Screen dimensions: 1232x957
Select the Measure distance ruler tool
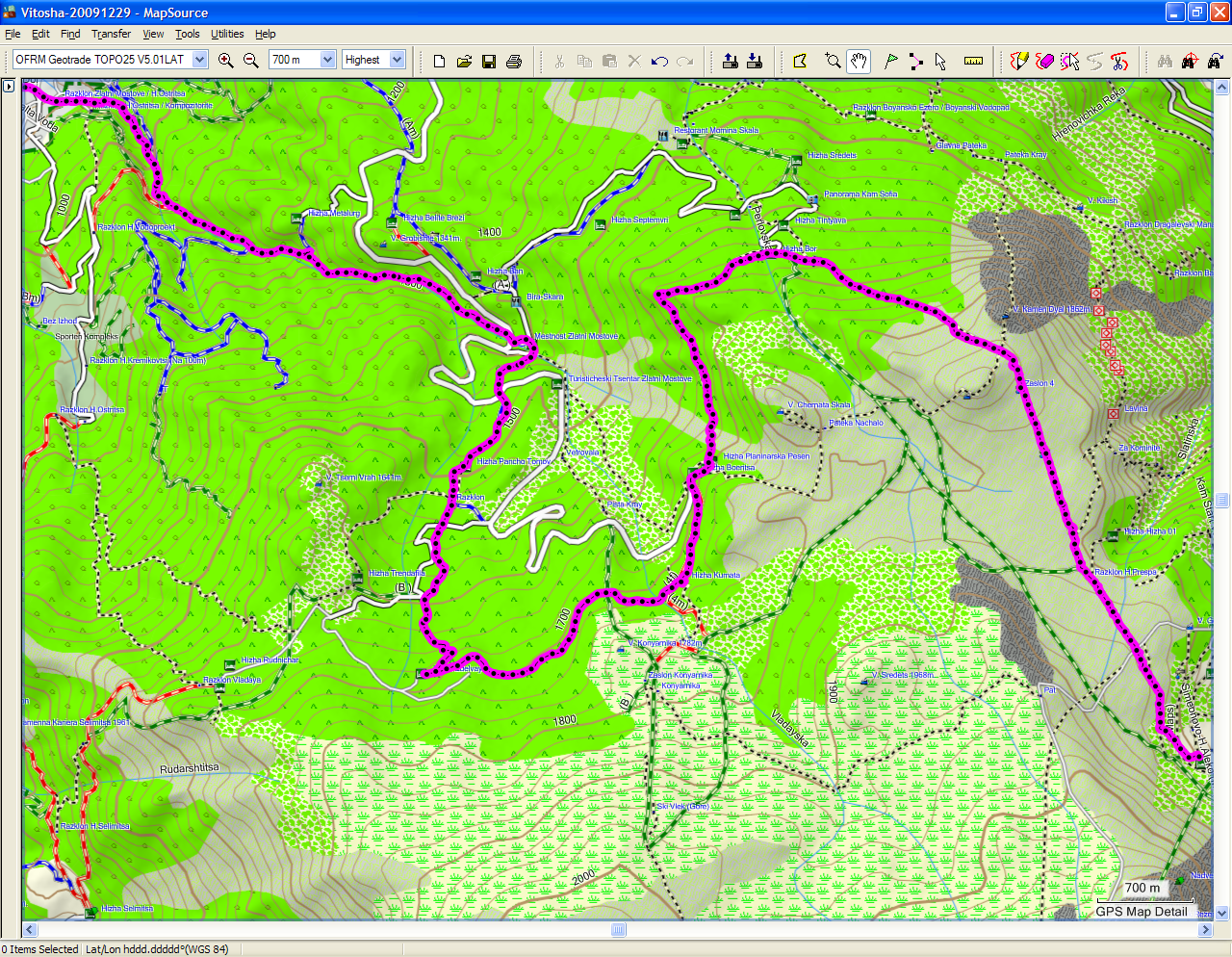(x=973, y=61)
